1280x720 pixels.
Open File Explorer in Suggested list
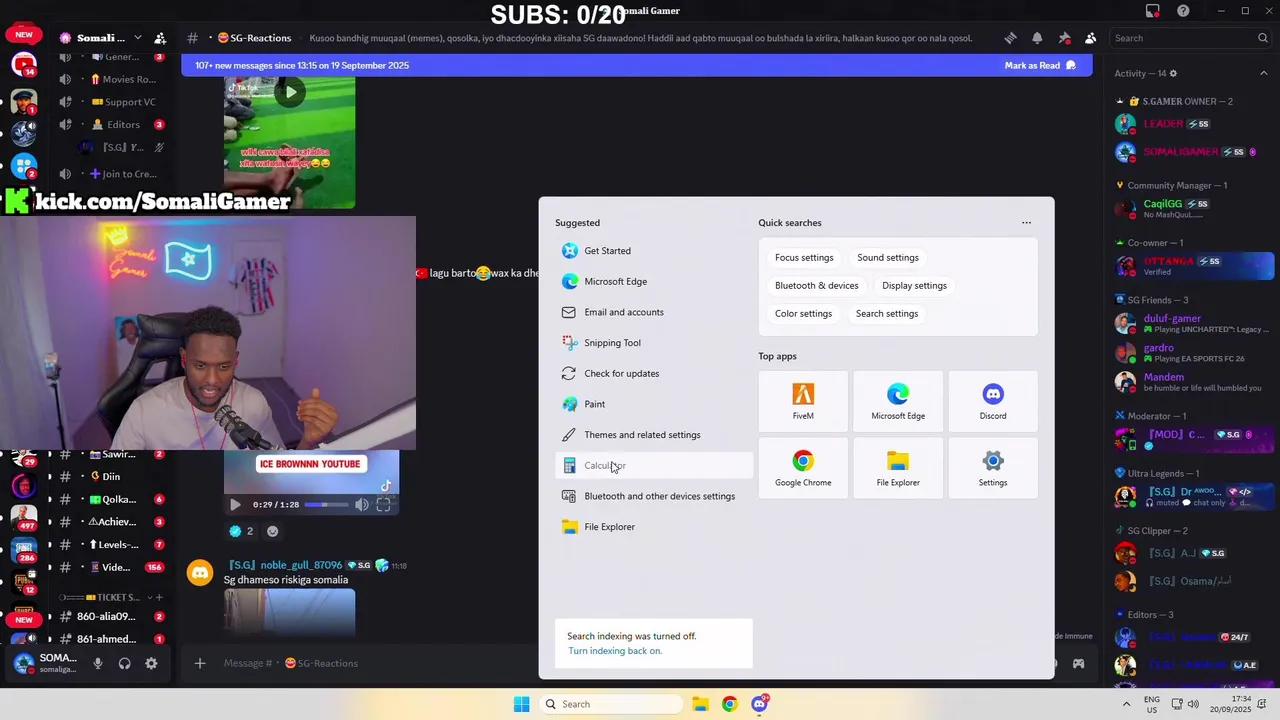tap(654, 527)
